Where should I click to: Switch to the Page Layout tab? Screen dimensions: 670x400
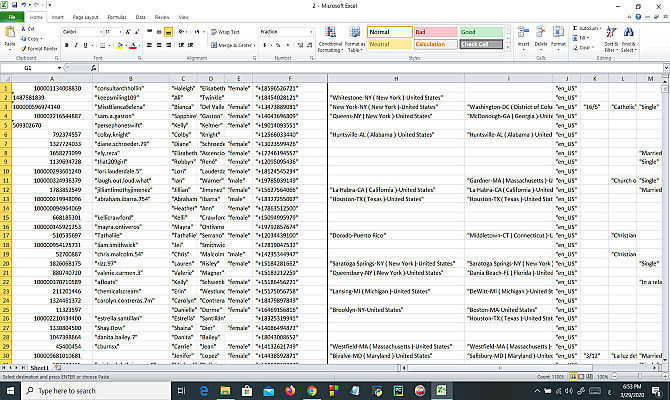pos(85,18)
